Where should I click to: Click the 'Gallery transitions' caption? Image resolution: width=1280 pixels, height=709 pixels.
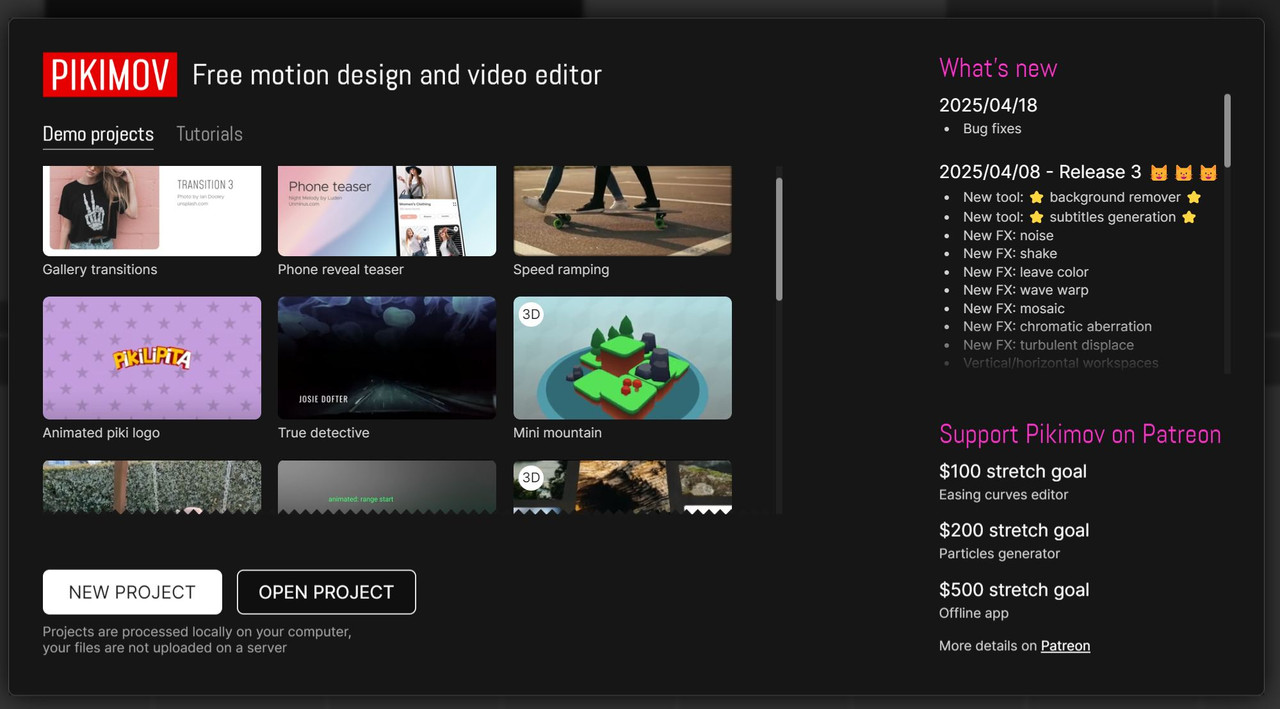(100, 270)
